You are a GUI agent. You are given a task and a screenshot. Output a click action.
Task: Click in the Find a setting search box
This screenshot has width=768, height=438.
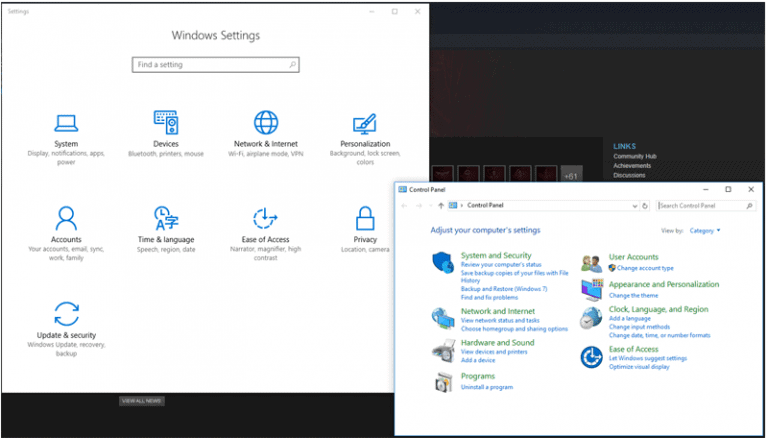tap(216, 65)
